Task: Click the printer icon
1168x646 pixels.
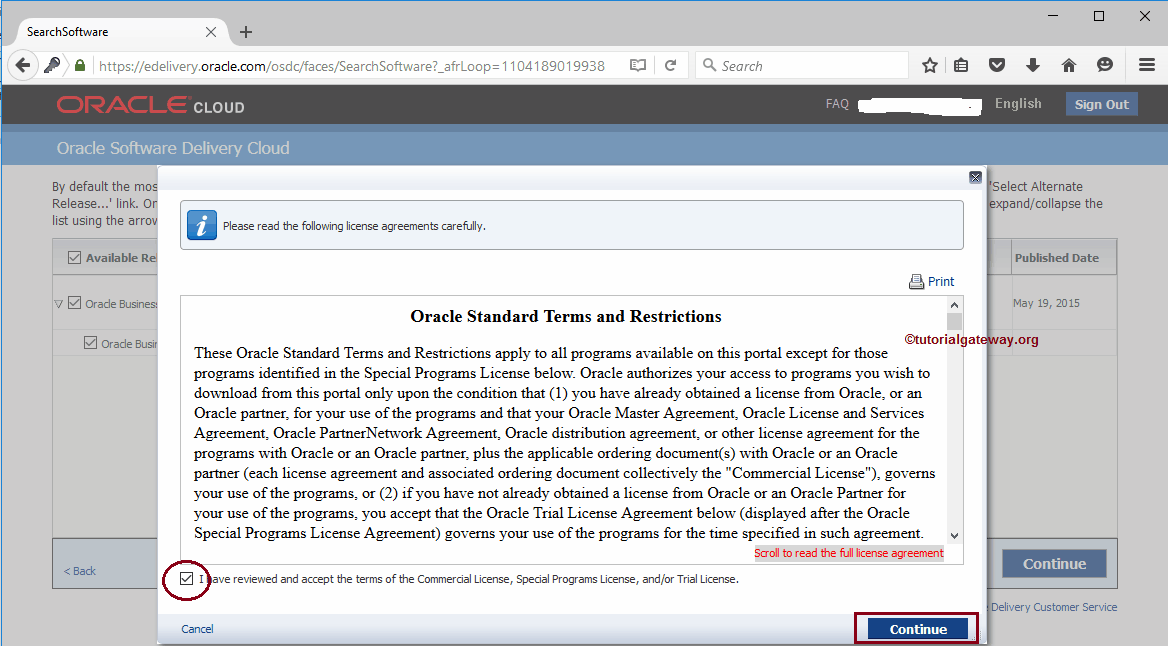Action: coord(916,282)
